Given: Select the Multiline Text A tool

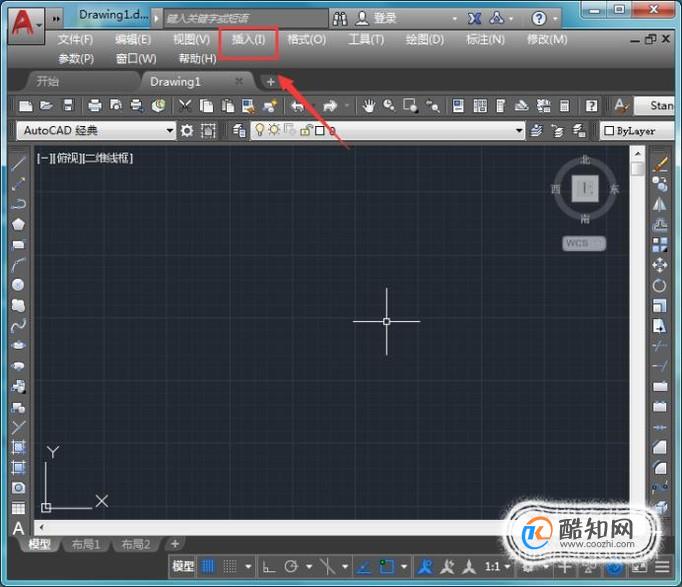Looking at the screenshot, I should point(18,529).
